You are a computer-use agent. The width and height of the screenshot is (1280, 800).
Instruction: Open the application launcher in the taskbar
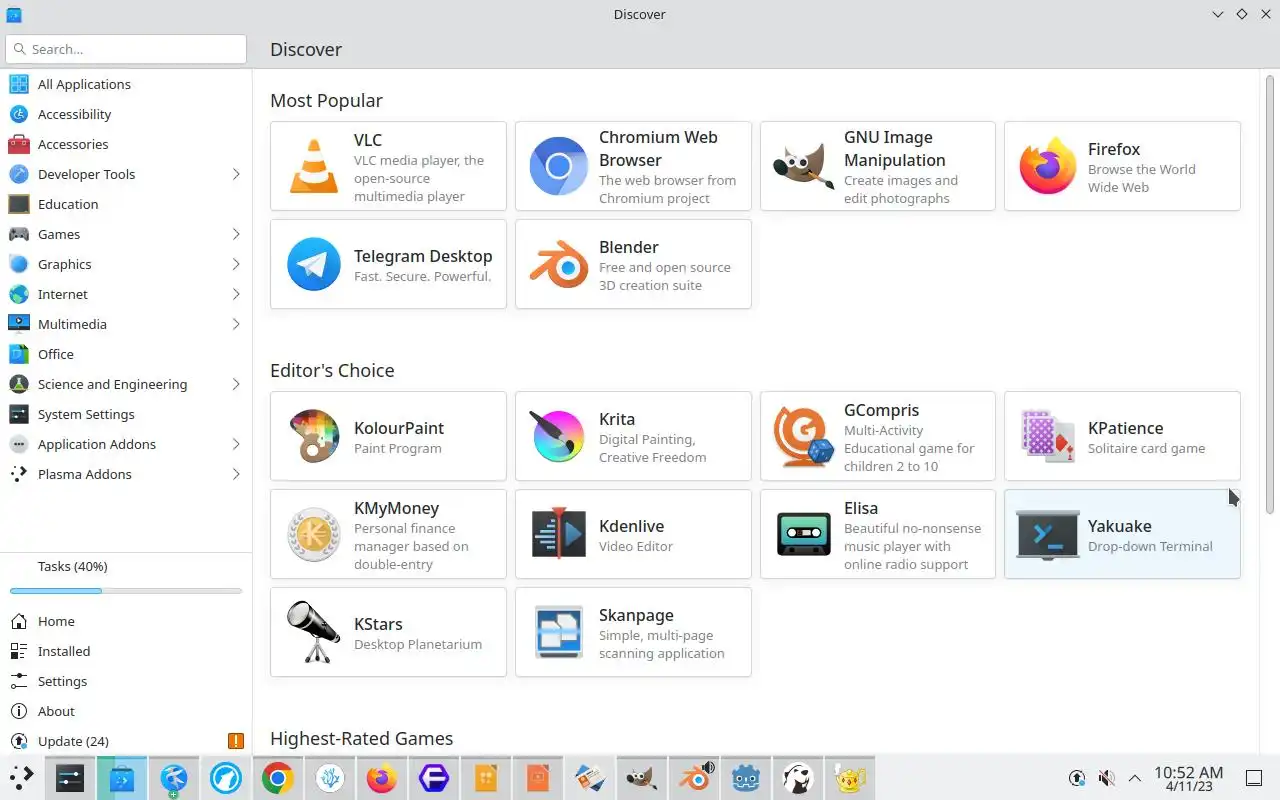pyautogui.click(x=22, y=778)
